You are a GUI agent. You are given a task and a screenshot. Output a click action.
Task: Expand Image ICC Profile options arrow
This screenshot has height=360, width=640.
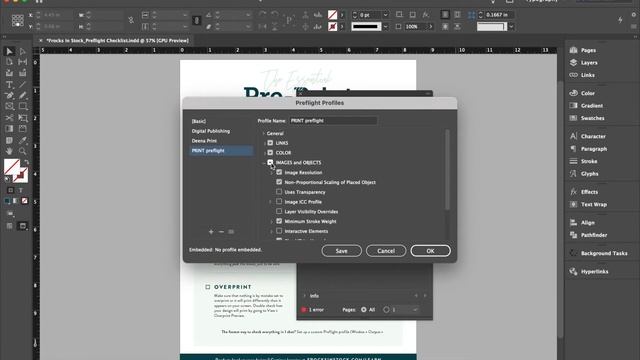(x=270, y=202)
